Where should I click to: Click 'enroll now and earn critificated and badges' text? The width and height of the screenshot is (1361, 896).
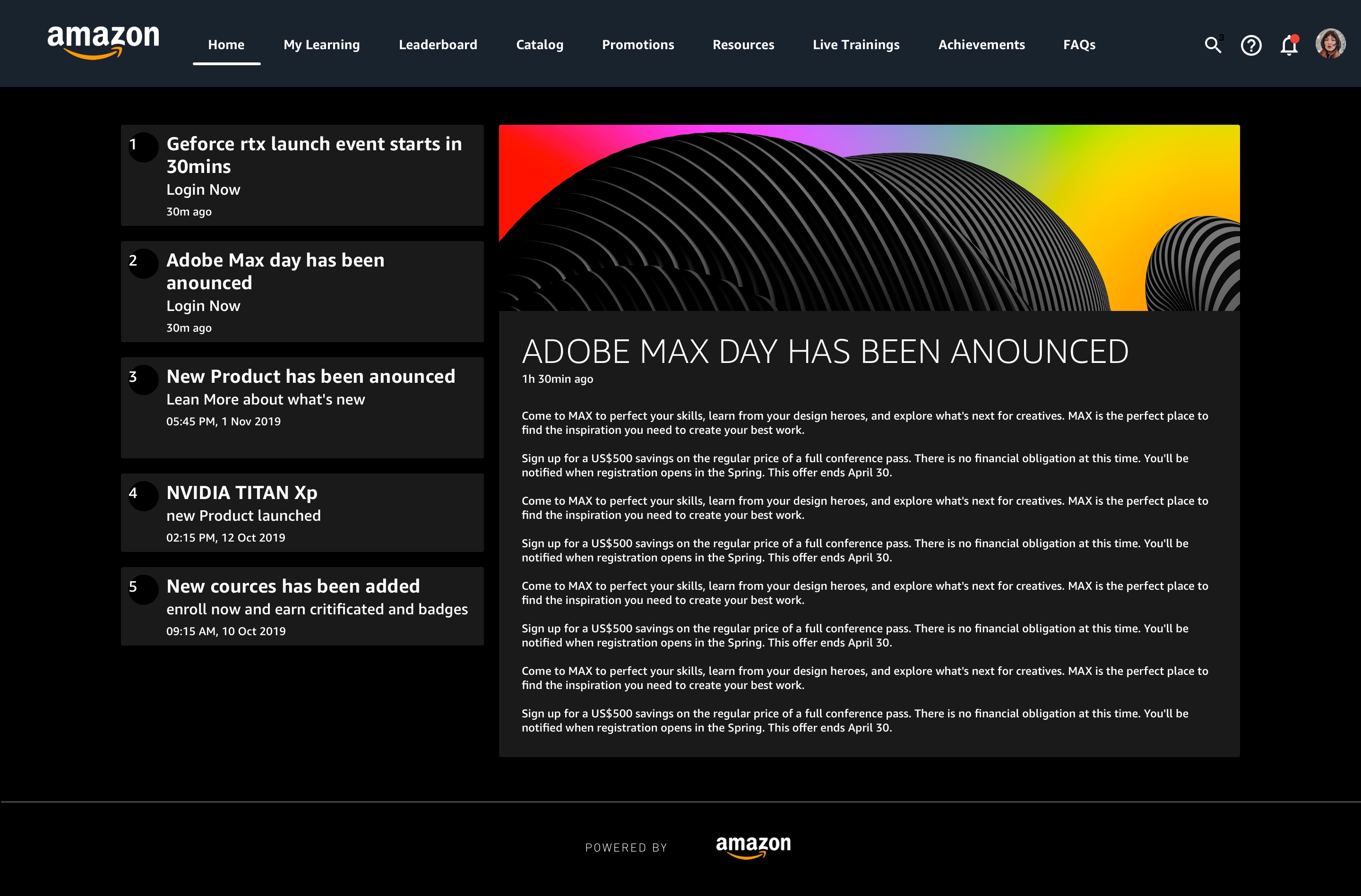(317, 610)
